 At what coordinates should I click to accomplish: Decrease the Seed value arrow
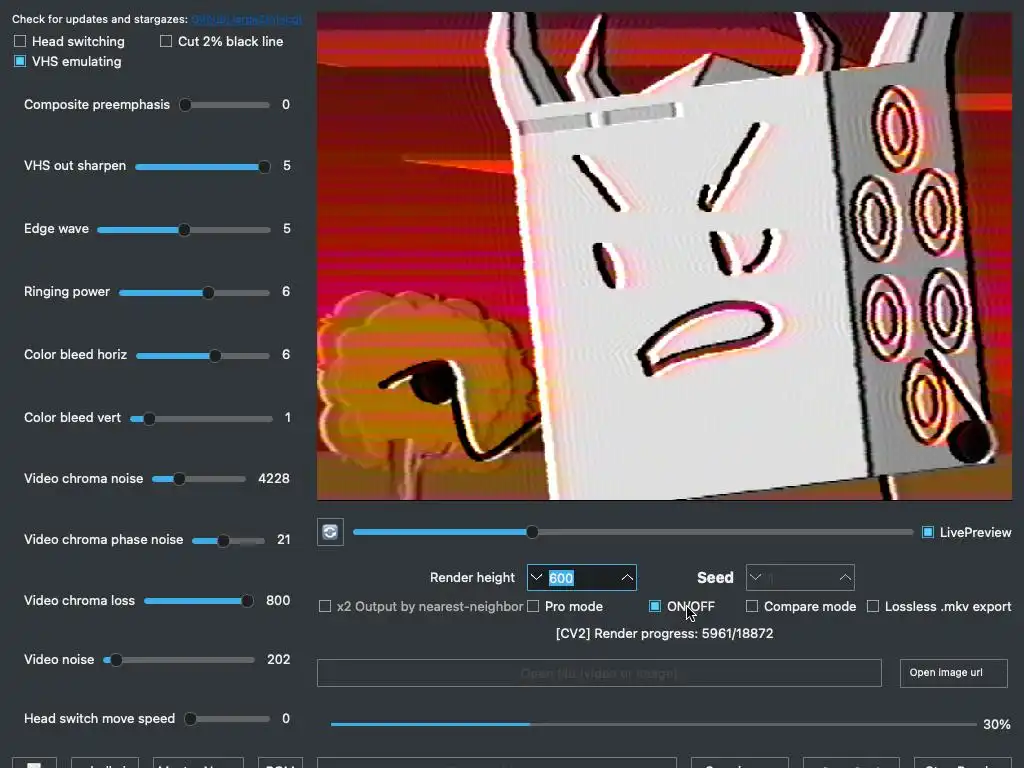756,577
